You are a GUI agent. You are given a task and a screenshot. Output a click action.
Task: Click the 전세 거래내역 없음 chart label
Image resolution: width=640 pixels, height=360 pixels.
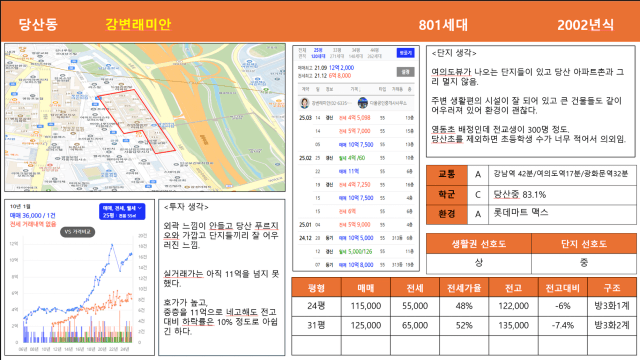click(33, 224)
